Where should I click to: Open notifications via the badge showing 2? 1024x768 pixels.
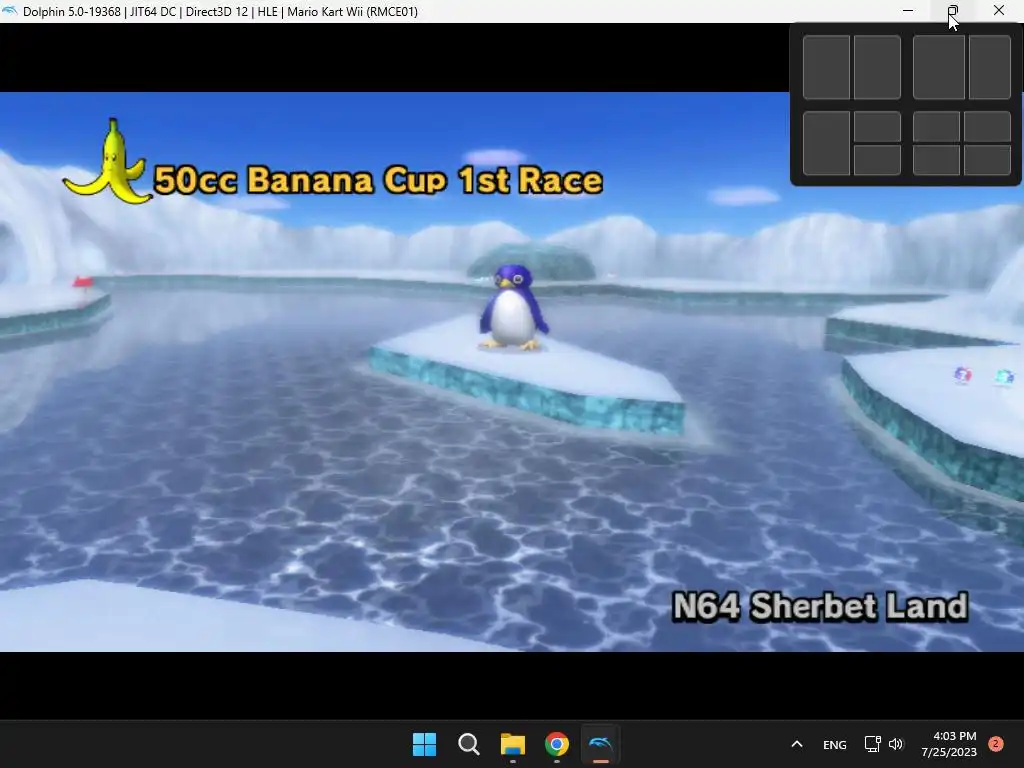pyautogui.click(x=995, y=744)
